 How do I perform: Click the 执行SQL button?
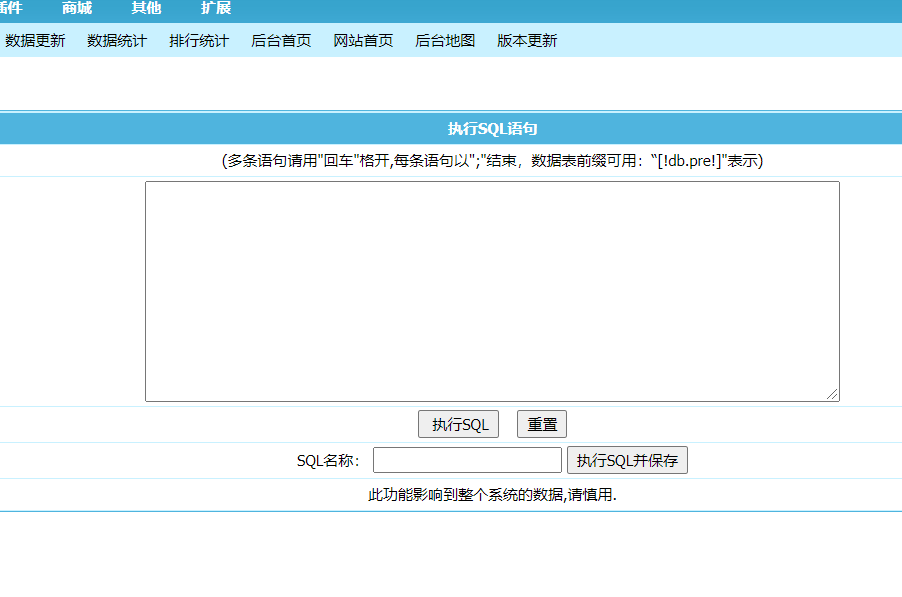(457, 423)
